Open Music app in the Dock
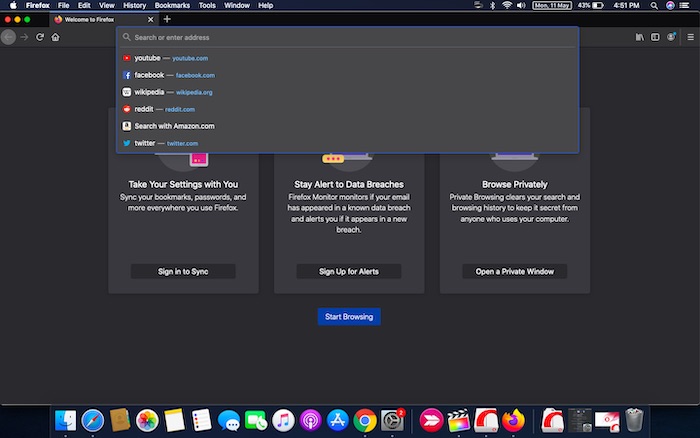 coord(283,421)
